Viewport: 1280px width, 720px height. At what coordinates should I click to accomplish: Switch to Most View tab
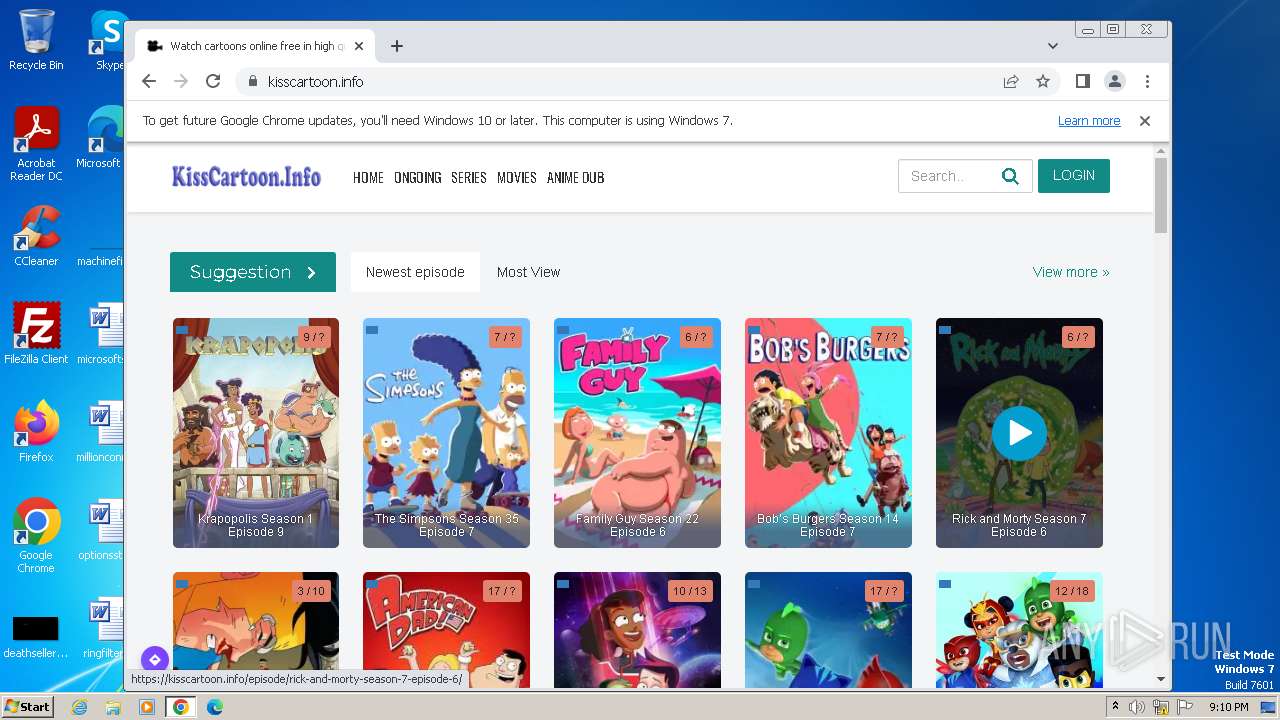coord(528,272)
